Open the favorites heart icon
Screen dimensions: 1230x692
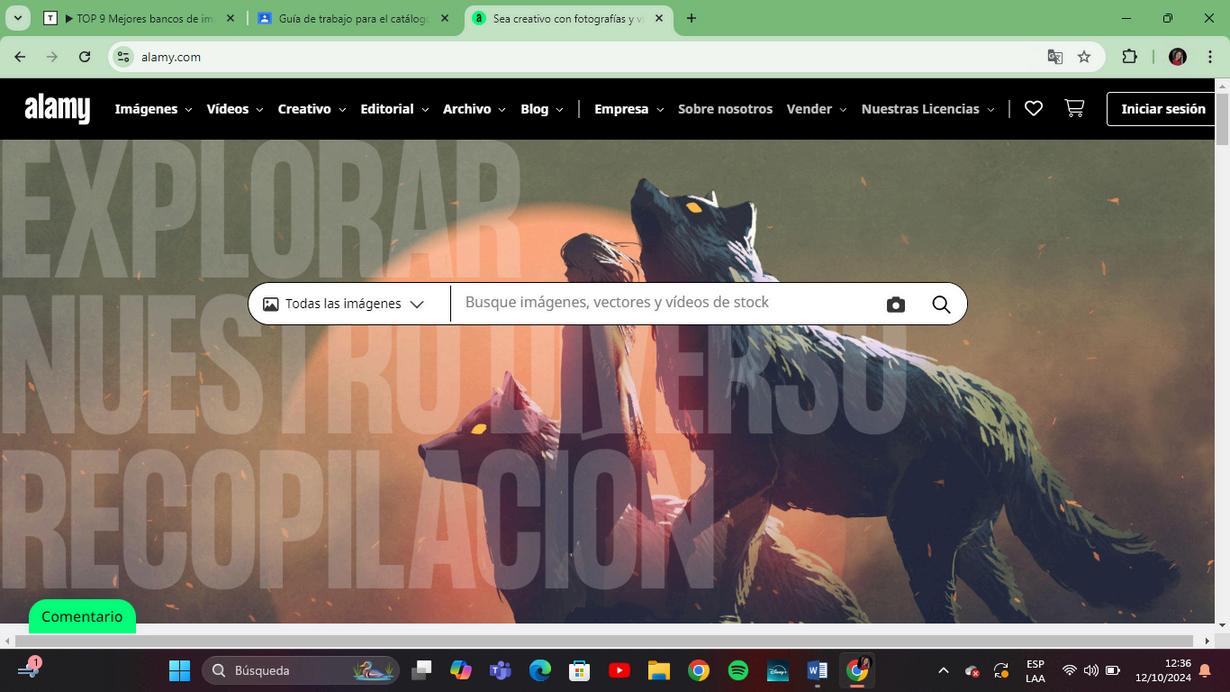point(1034,108)
